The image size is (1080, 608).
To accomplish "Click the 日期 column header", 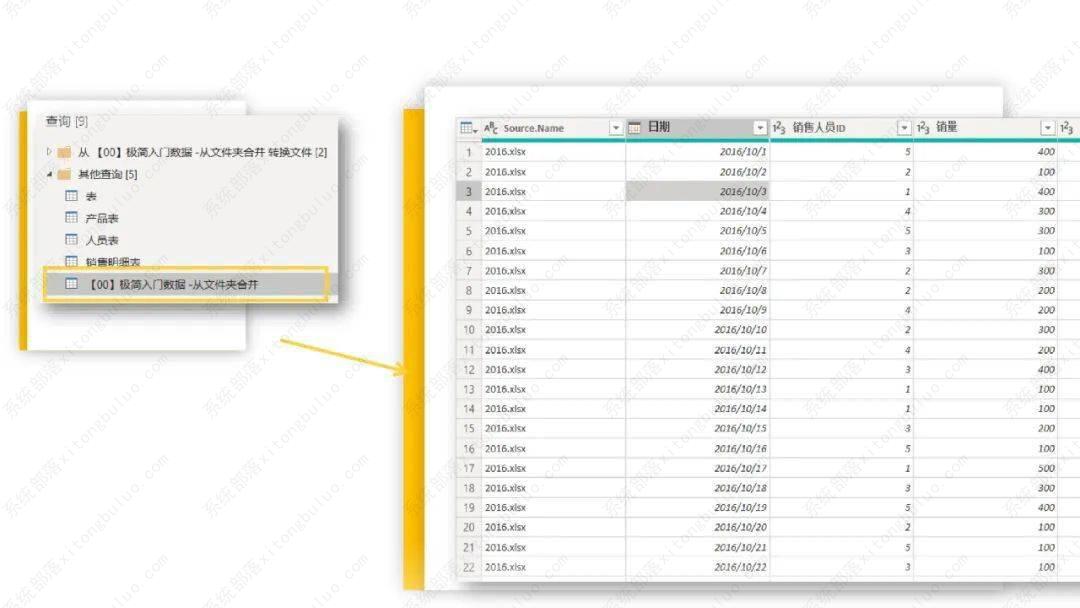I will pyautogui.click(x=658, y=127).
